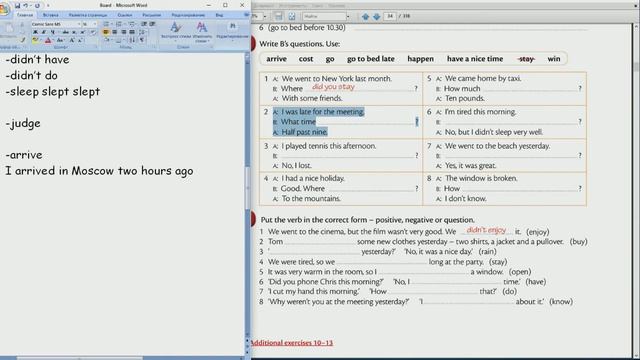Open the 'Additional exercises 10–13' link
640x360 pixels.
pyautogui.click(x=291, y=342)
